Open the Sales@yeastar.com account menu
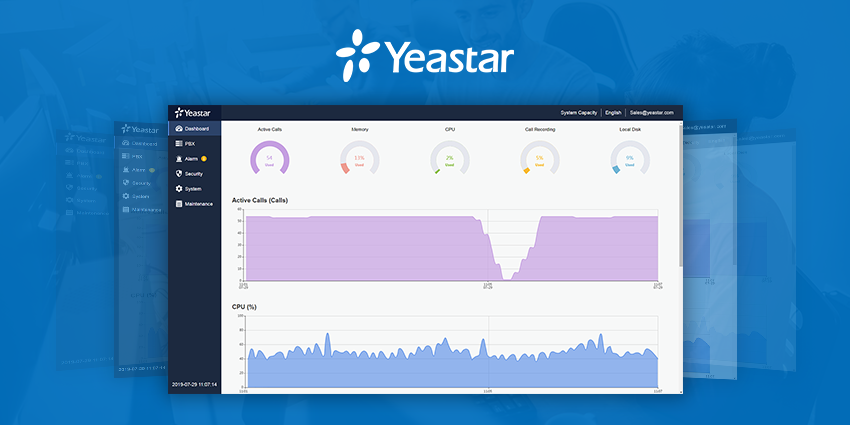The height and width of the screenshot is (425, 850). click(652, 113)
